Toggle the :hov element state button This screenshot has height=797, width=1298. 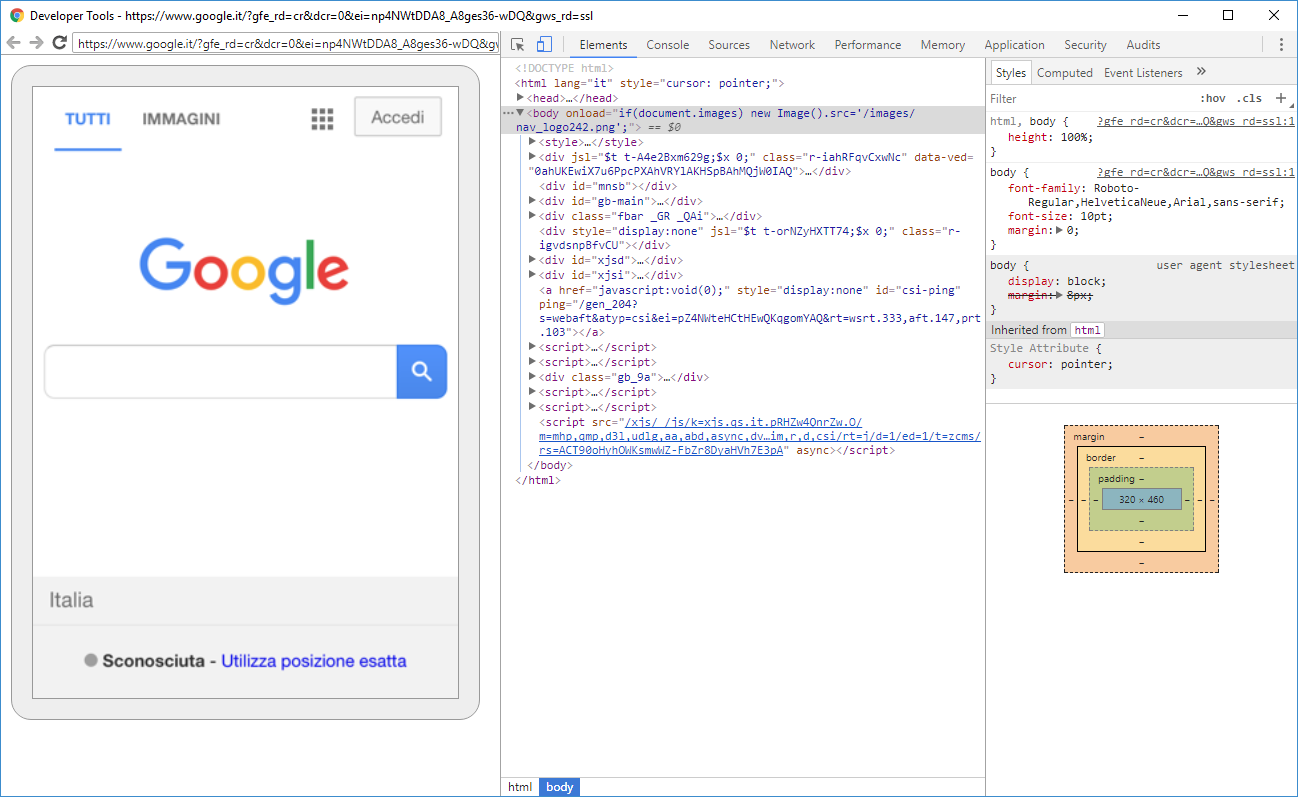tap(1213, 98)
